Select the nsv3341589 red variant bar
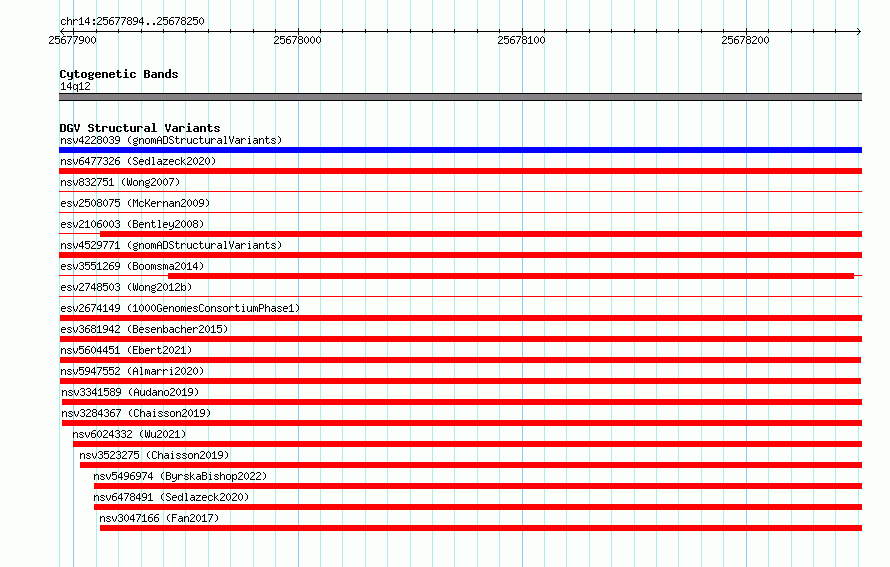Screen dimensions: 890x567 click(x=461, y=402)
